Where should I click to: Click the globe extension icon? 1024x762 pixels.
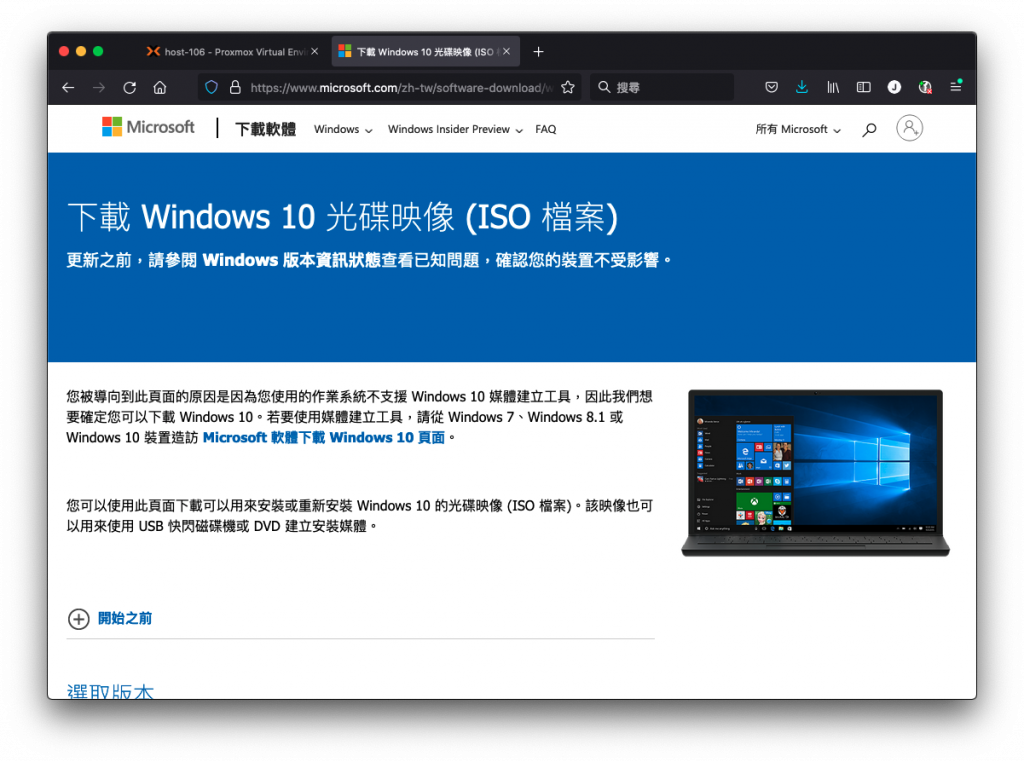[x=925, y=87]
